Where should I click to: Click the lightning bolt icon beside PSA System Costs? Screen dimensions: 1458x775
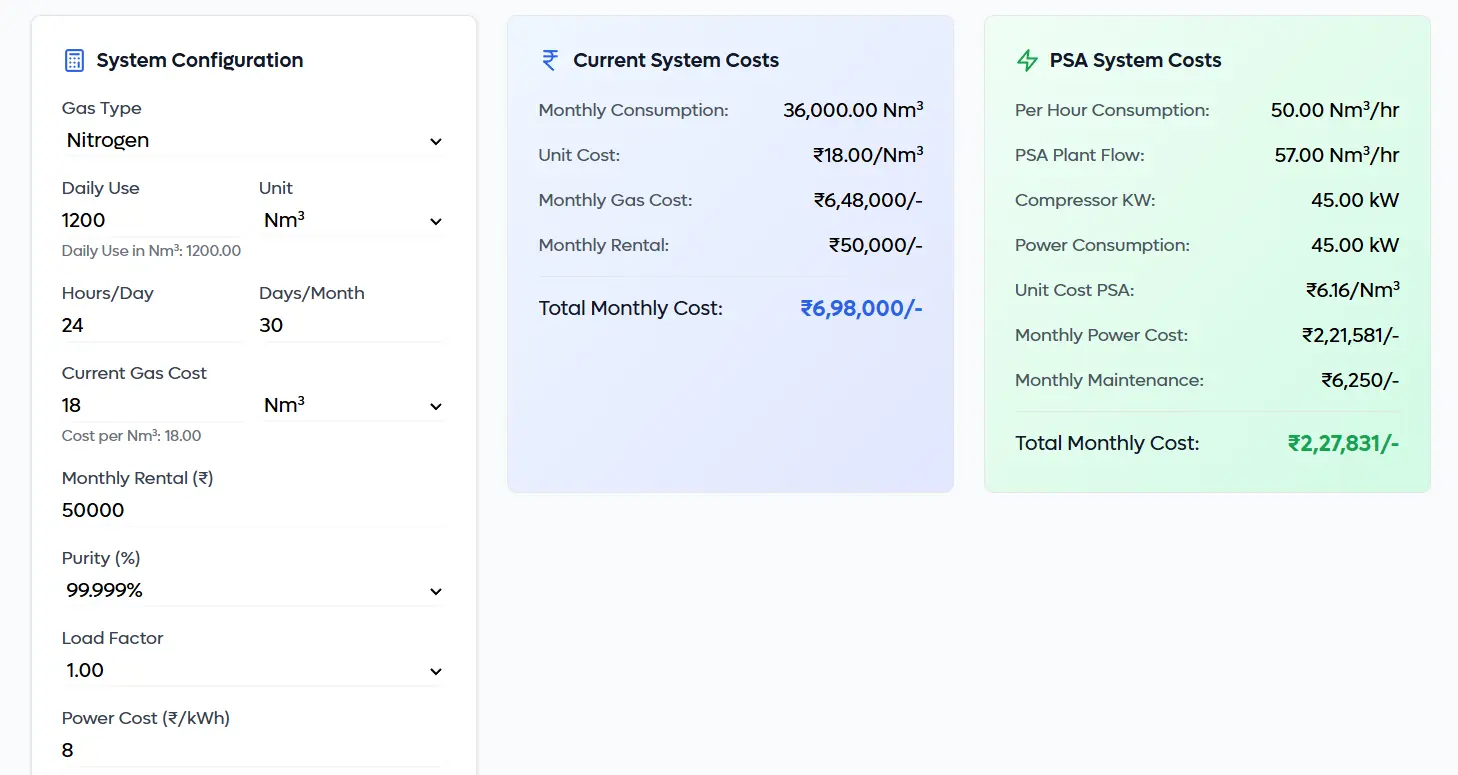click(x=1027, y=60)
